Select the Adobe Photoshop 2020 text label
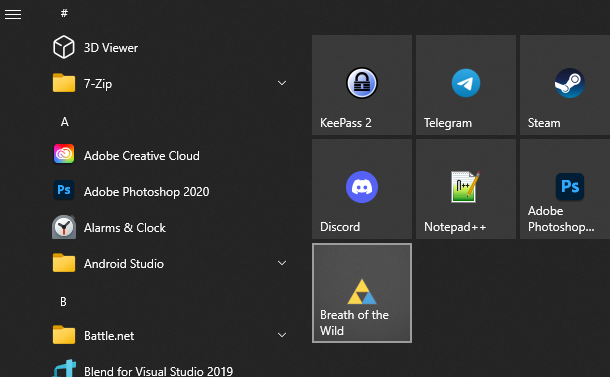The image size is (610, 377). pos(147,192)
